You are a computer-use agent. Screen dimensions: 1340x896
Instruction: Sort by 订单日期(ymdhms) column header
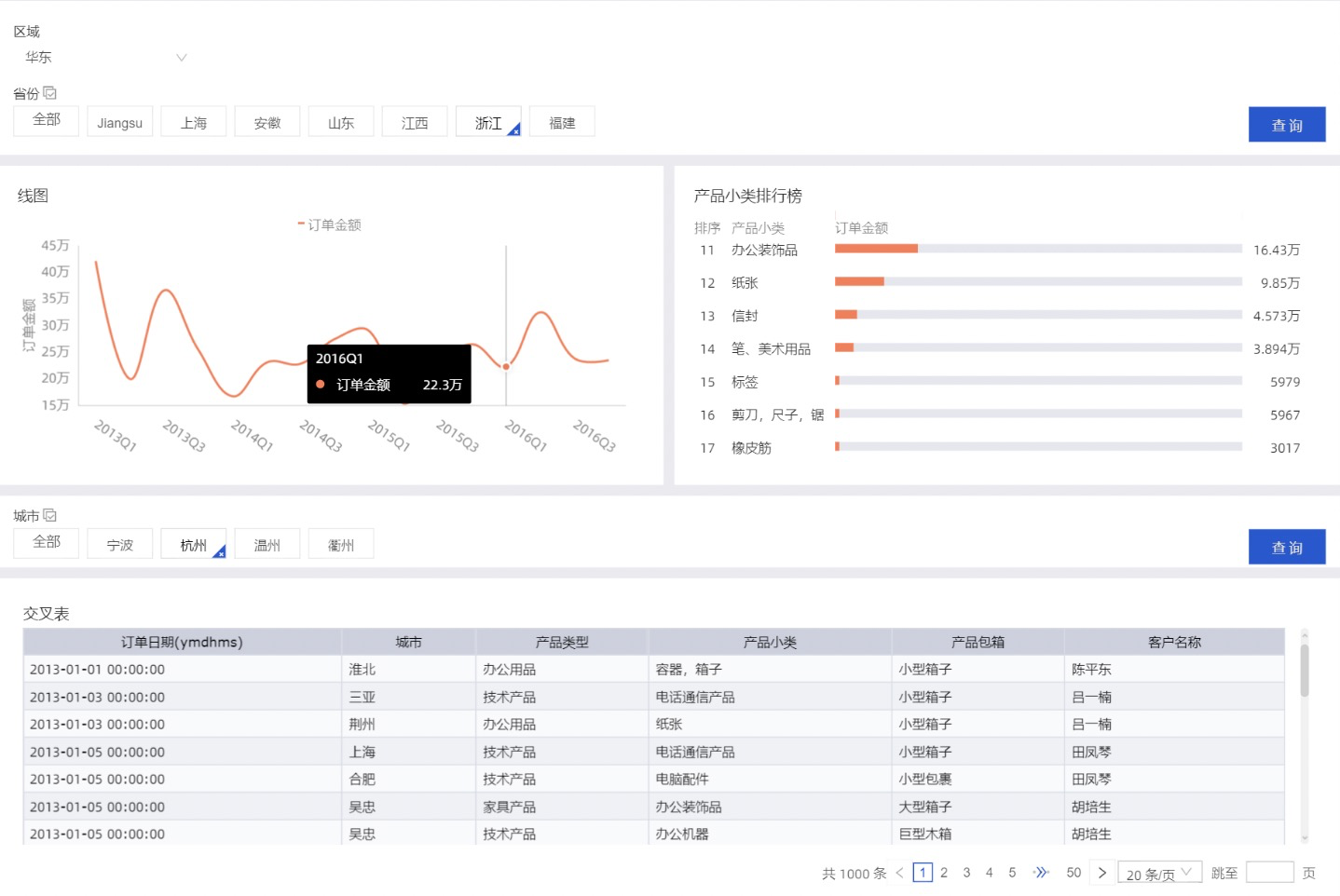tap(182, 642)
